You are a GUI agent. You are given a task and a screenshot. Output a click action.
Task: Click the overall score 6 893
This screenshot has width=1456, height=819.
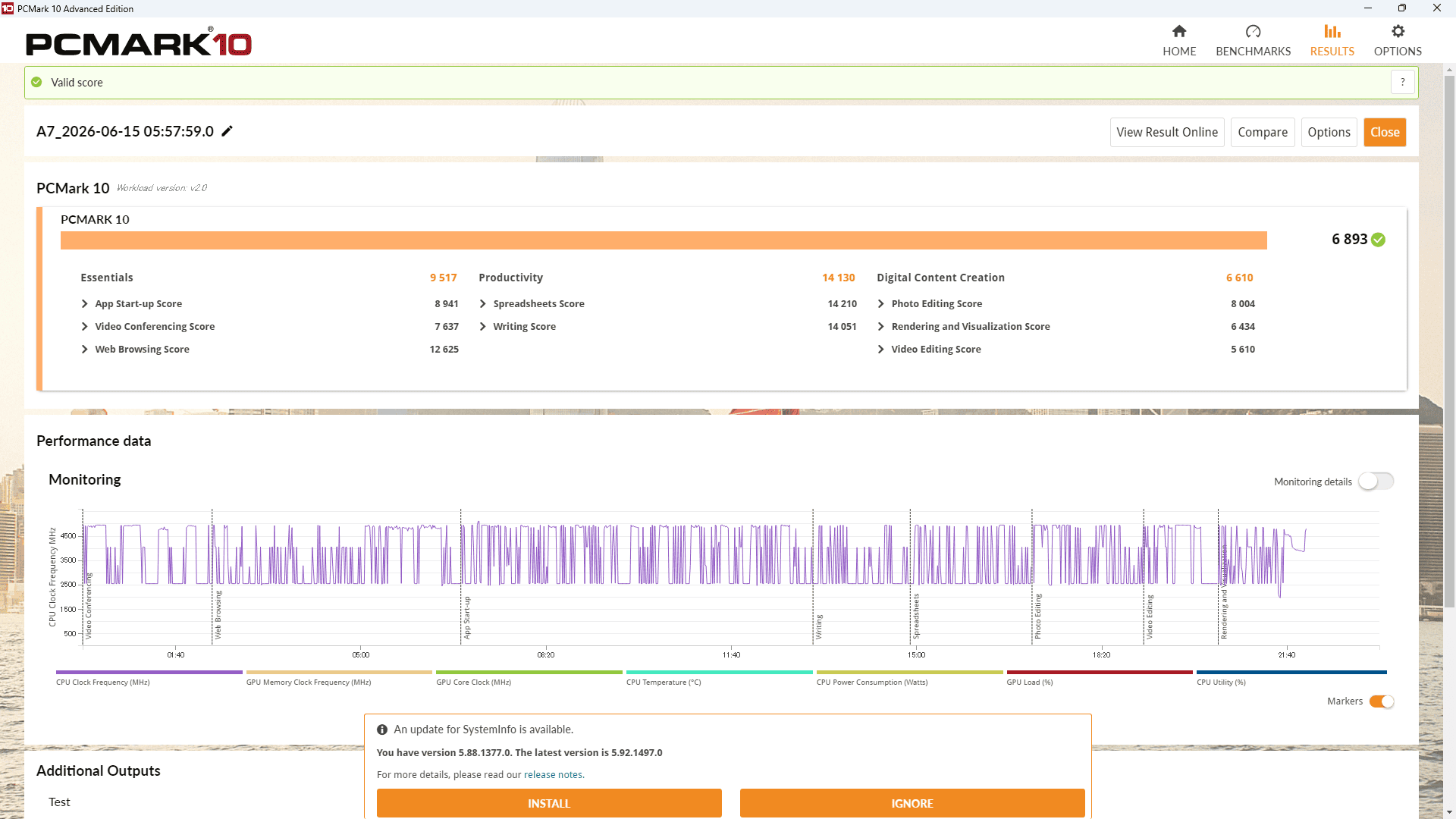[x=1350, y=240]
